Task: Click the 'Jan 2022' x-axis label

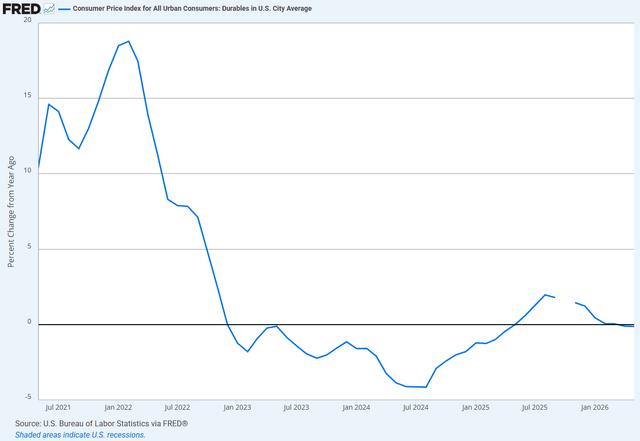Action: coord(118,407)
